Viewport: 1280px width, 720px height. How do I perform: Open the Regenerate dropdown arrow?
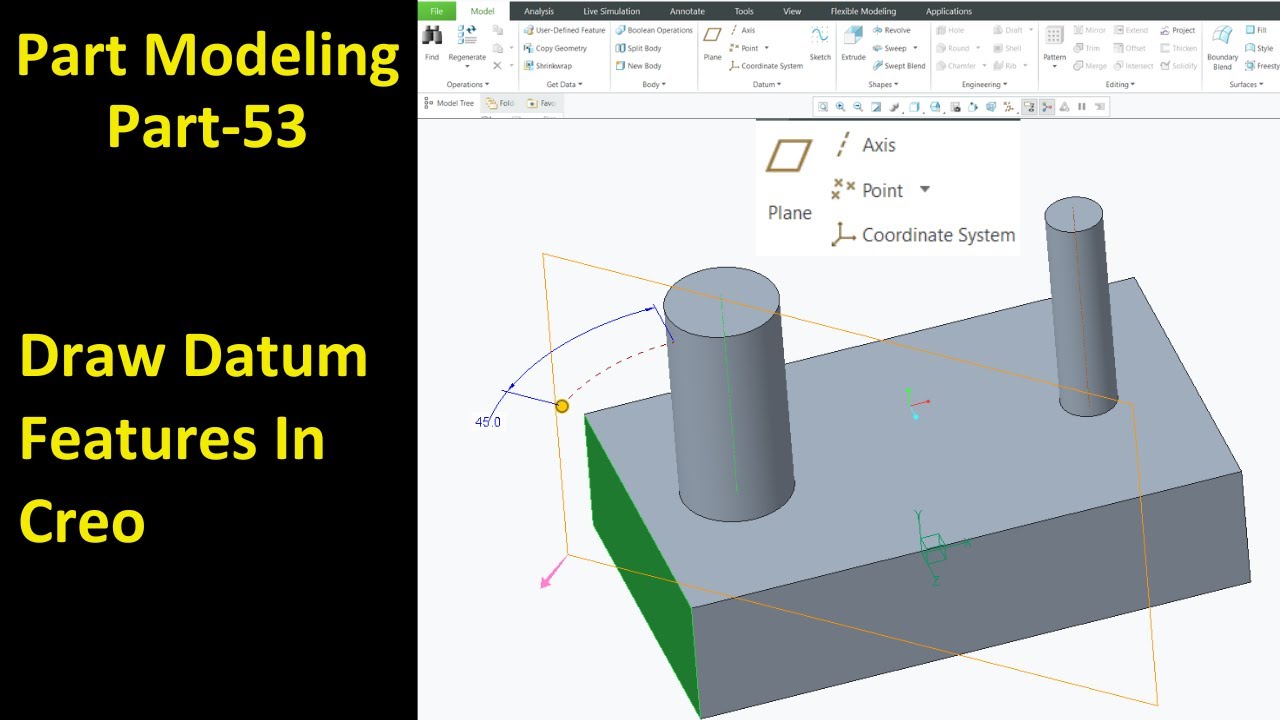(x=467, y=66)
